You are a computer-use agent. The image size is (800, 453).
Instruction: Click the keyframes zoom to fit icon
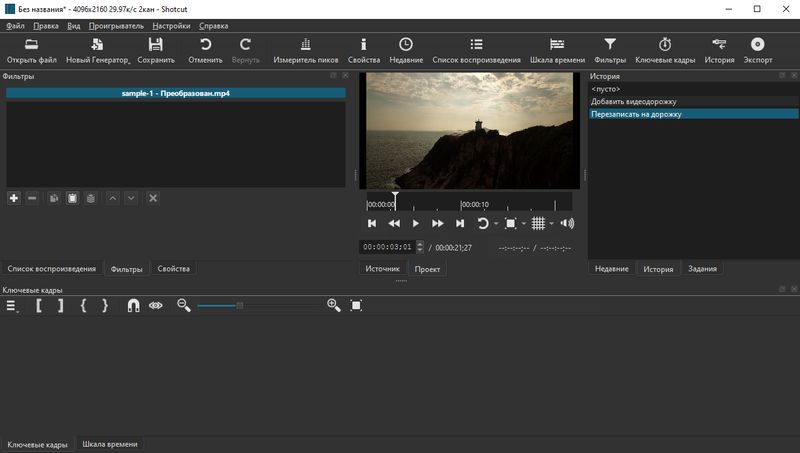pos(356,306)
